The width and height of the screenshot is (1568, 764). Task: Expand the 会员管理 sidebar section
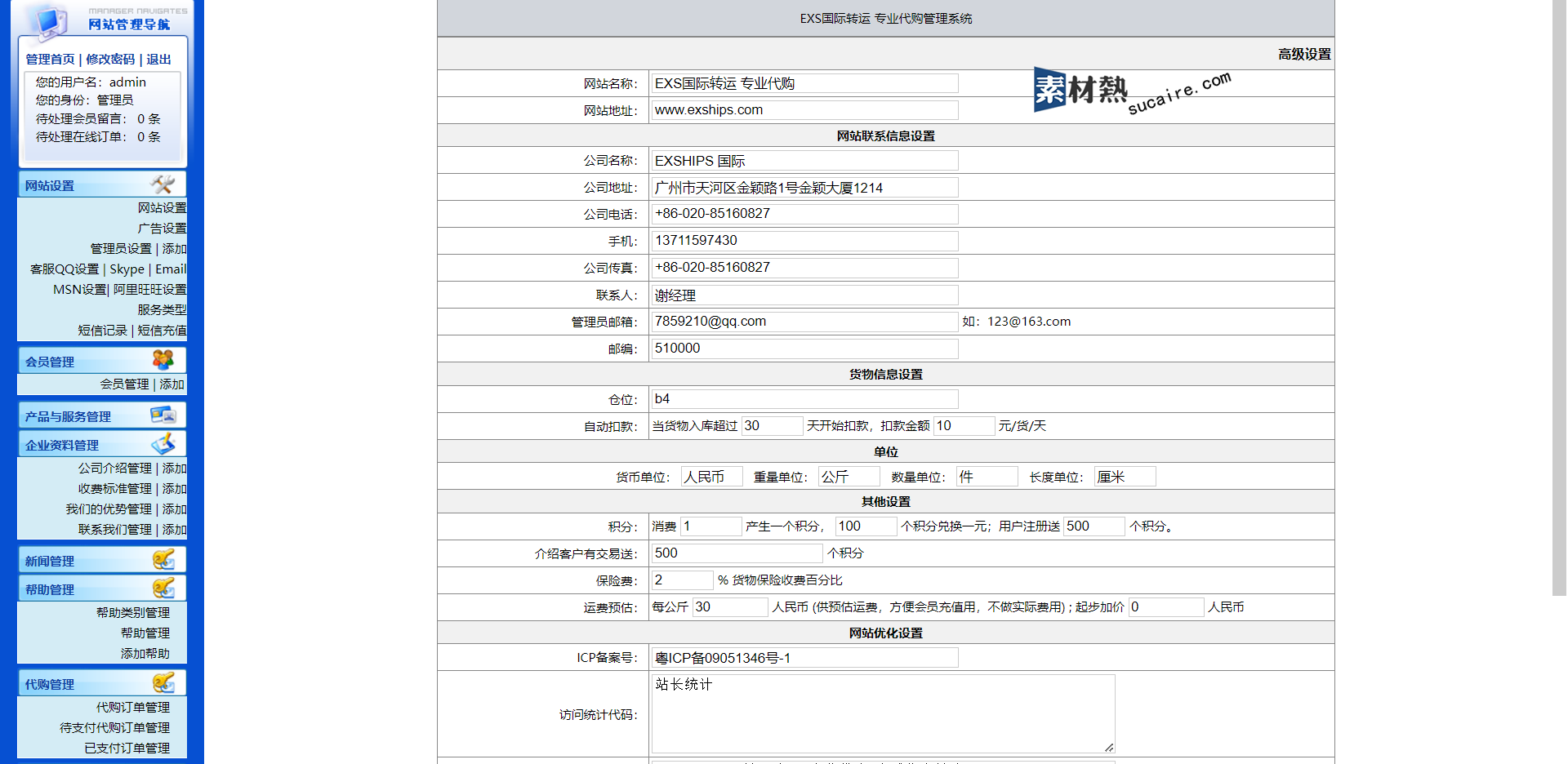[102, 361]
